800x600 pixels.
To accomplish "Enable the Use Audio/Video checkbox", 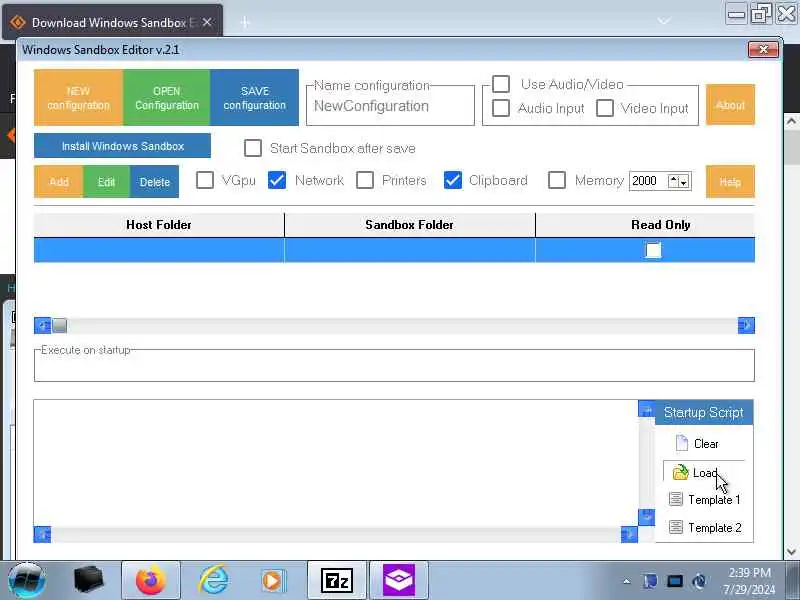I will click(x=501, y=84).
